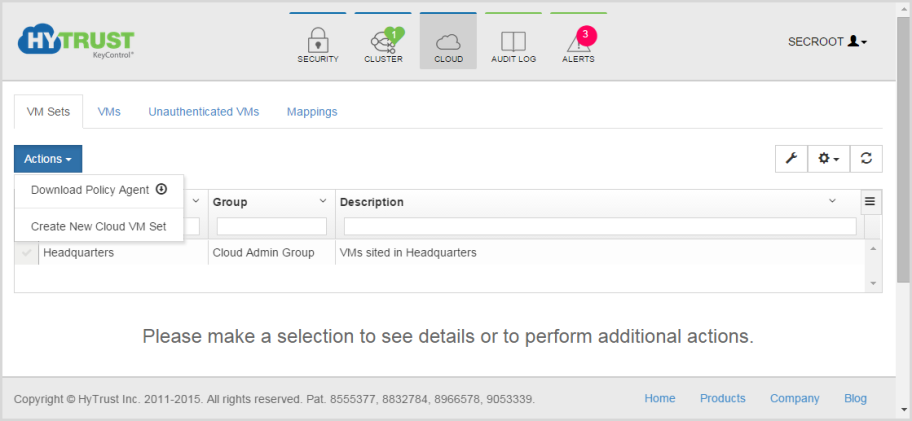Select the Cloud icon in top navigation

coord(448,42)
